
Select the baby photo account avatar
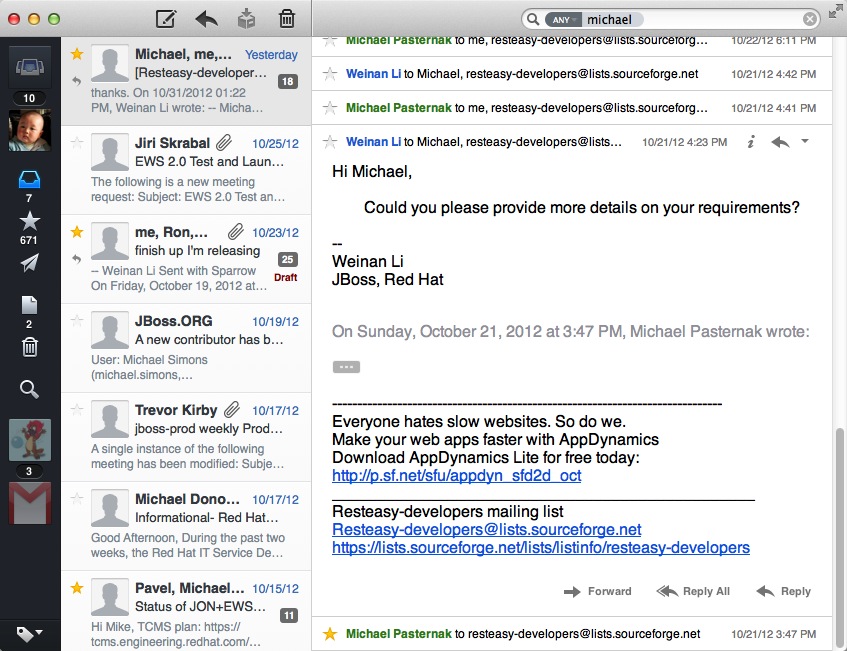click(30, 130)
